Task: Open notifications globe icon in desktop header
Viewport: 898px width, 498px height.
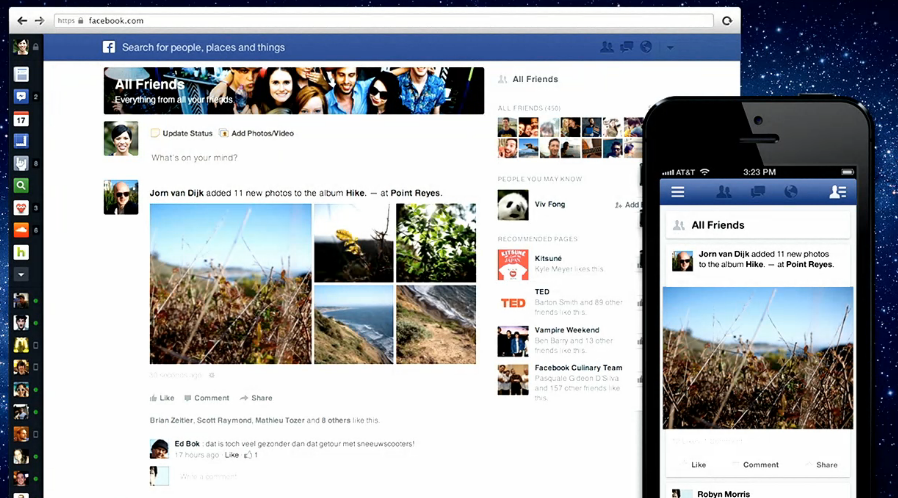Action: [646, 47]
